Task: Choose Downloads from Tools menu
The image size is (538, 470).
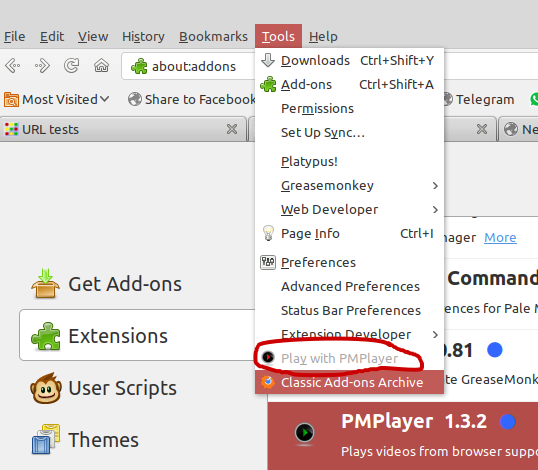Action: point(349,60)
